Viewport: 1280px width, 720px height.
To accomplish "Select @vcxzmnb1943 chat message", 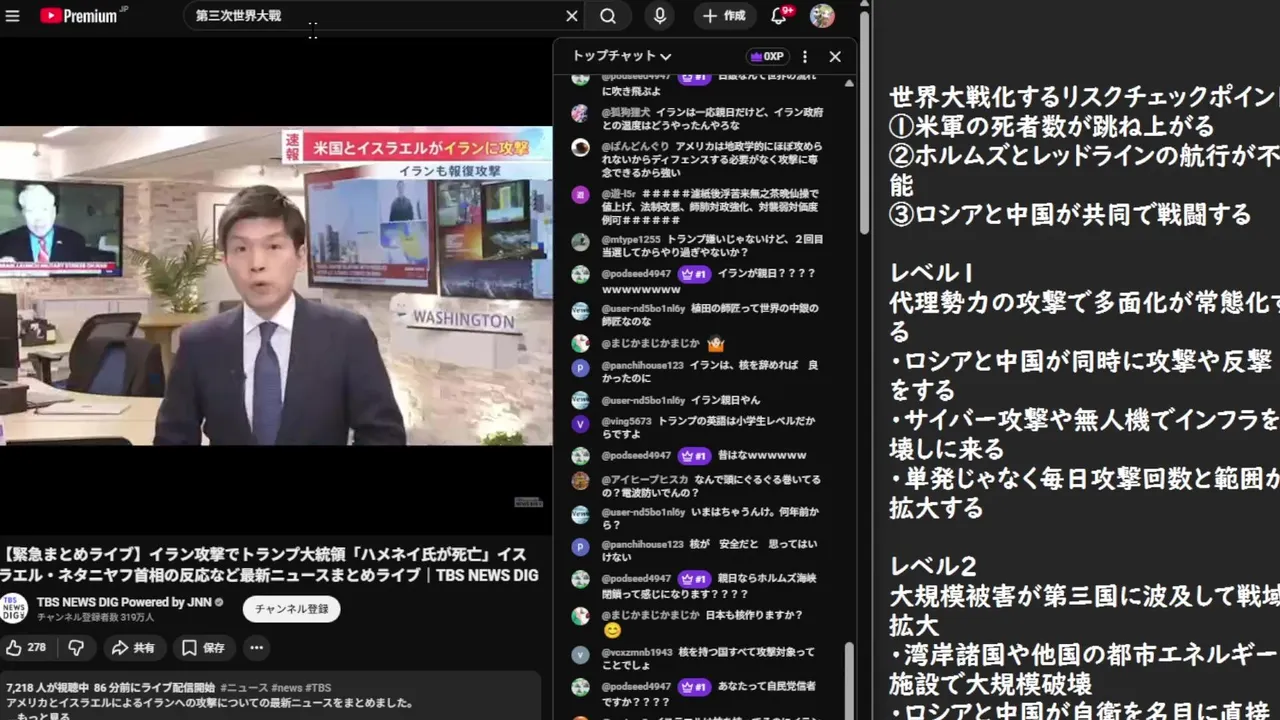I will pos(700,658).
